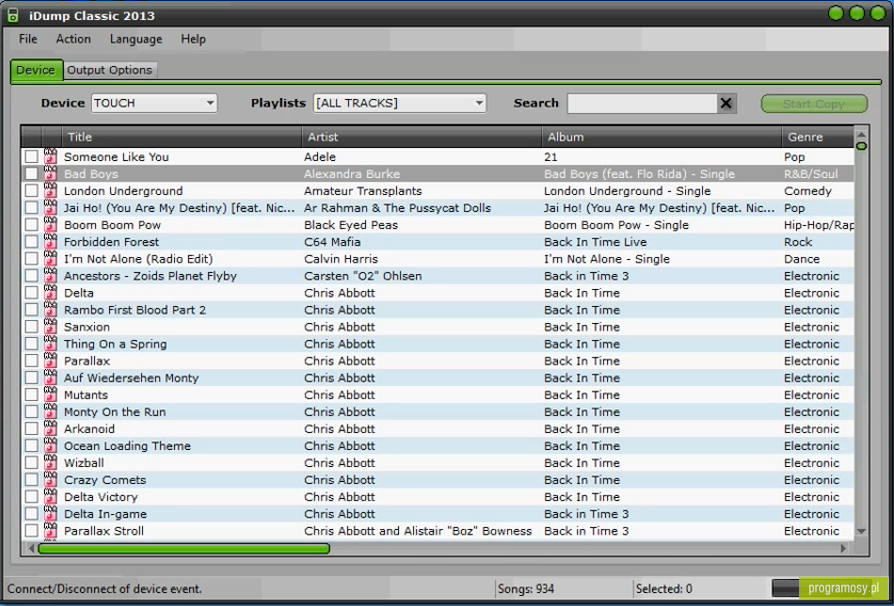894x606 pixels.
Task: Select artist cell 'Amateur Transplants'
Action: 363,191
